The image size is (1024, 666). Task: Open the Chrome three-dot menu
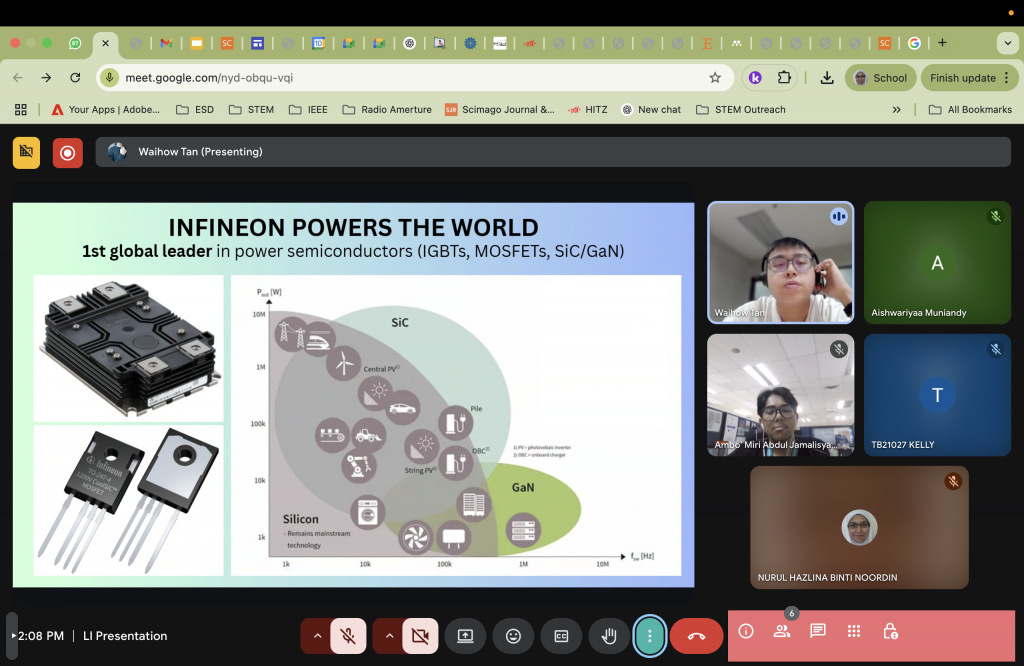point(1007,78)
